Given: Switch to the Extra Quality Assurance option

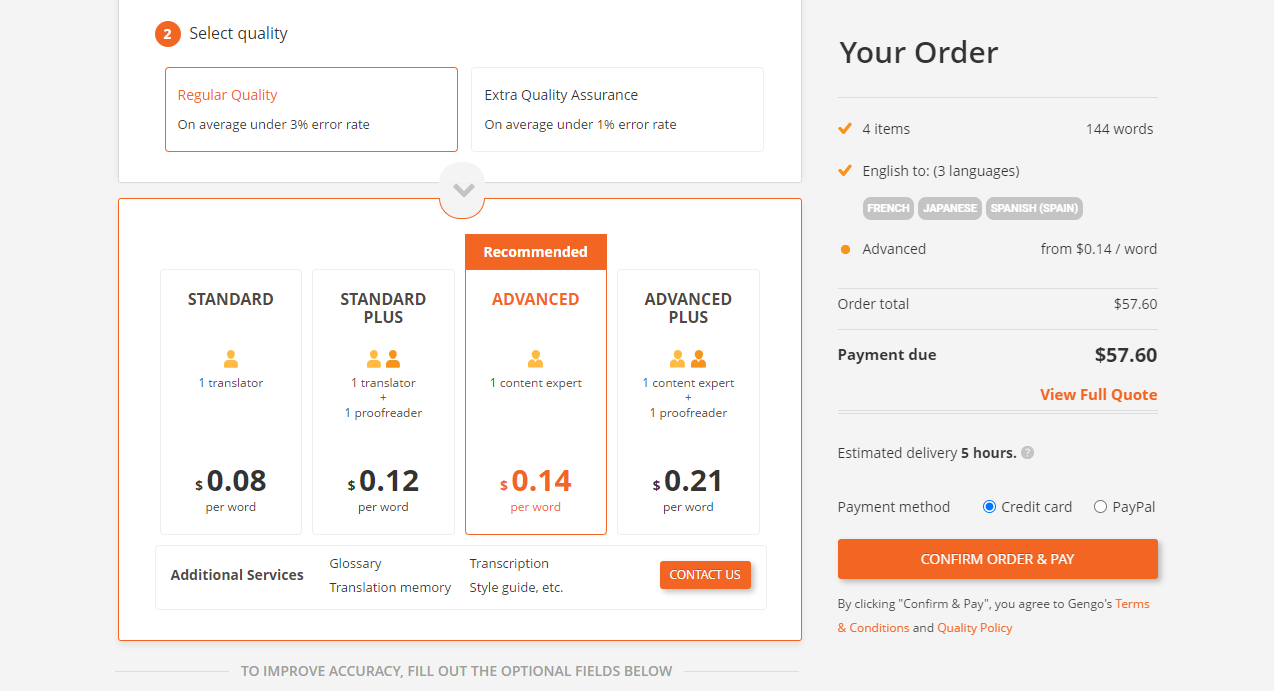Looking at the screenshot, I should pos(617,109).
